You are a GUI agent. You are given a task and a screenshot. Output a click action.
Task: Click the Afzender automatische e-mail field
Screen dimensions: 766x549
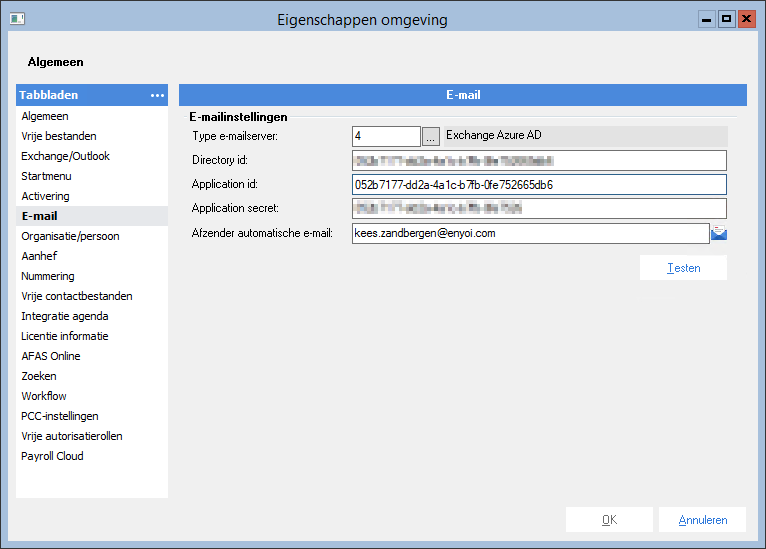(x=531, y=233)
